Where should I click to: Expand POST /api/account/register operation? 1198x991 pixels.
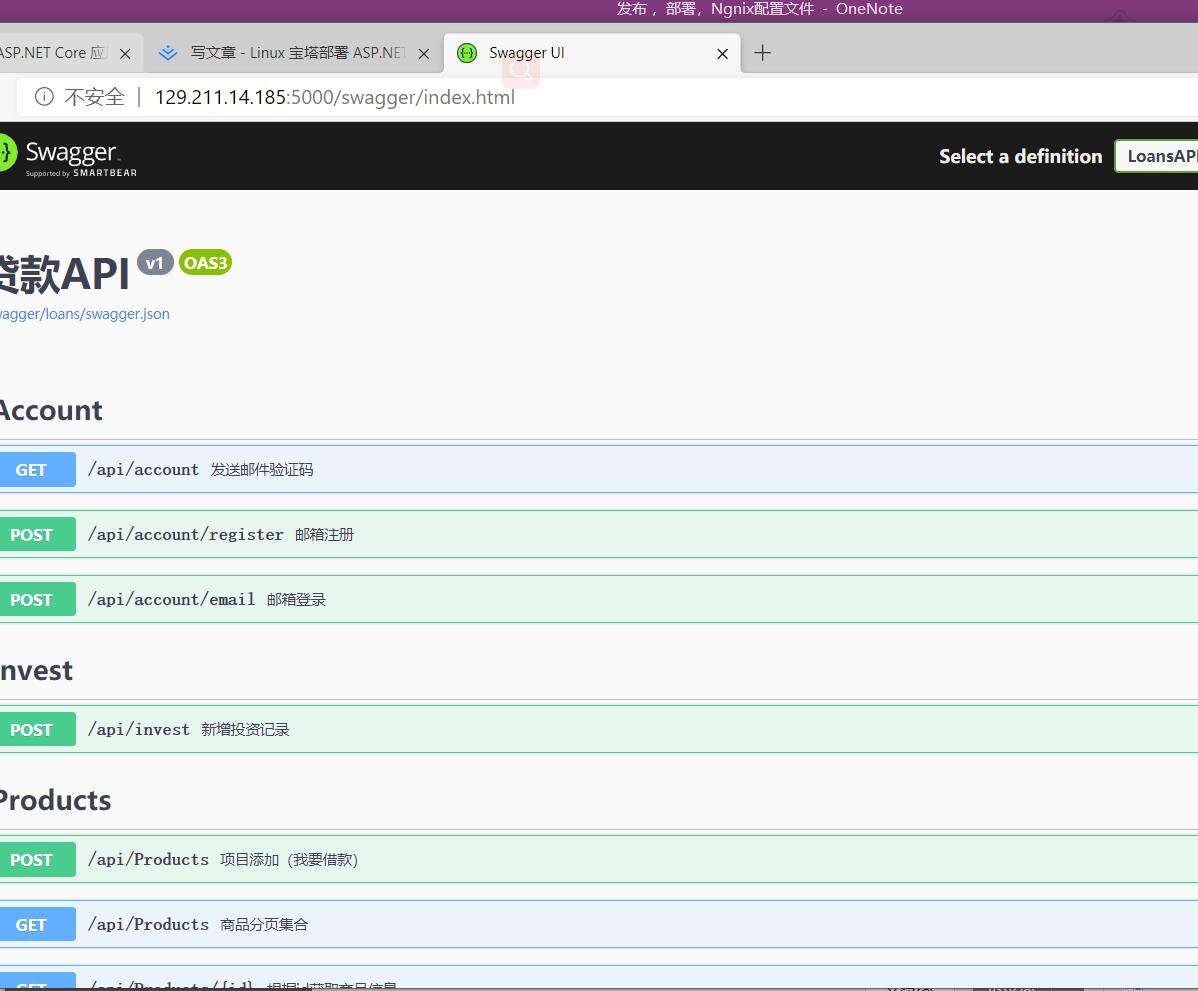[x=599, y=534]
